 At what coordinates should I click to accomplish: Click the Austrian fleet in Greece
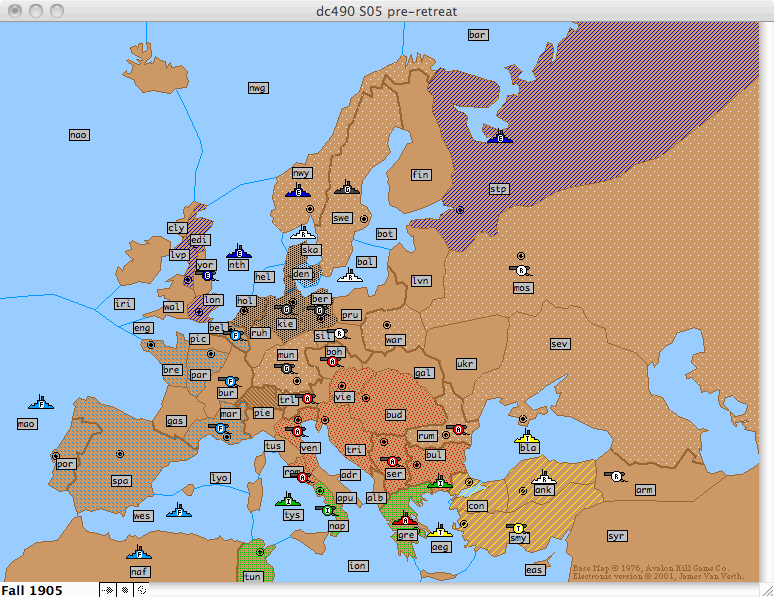point(407,520)
